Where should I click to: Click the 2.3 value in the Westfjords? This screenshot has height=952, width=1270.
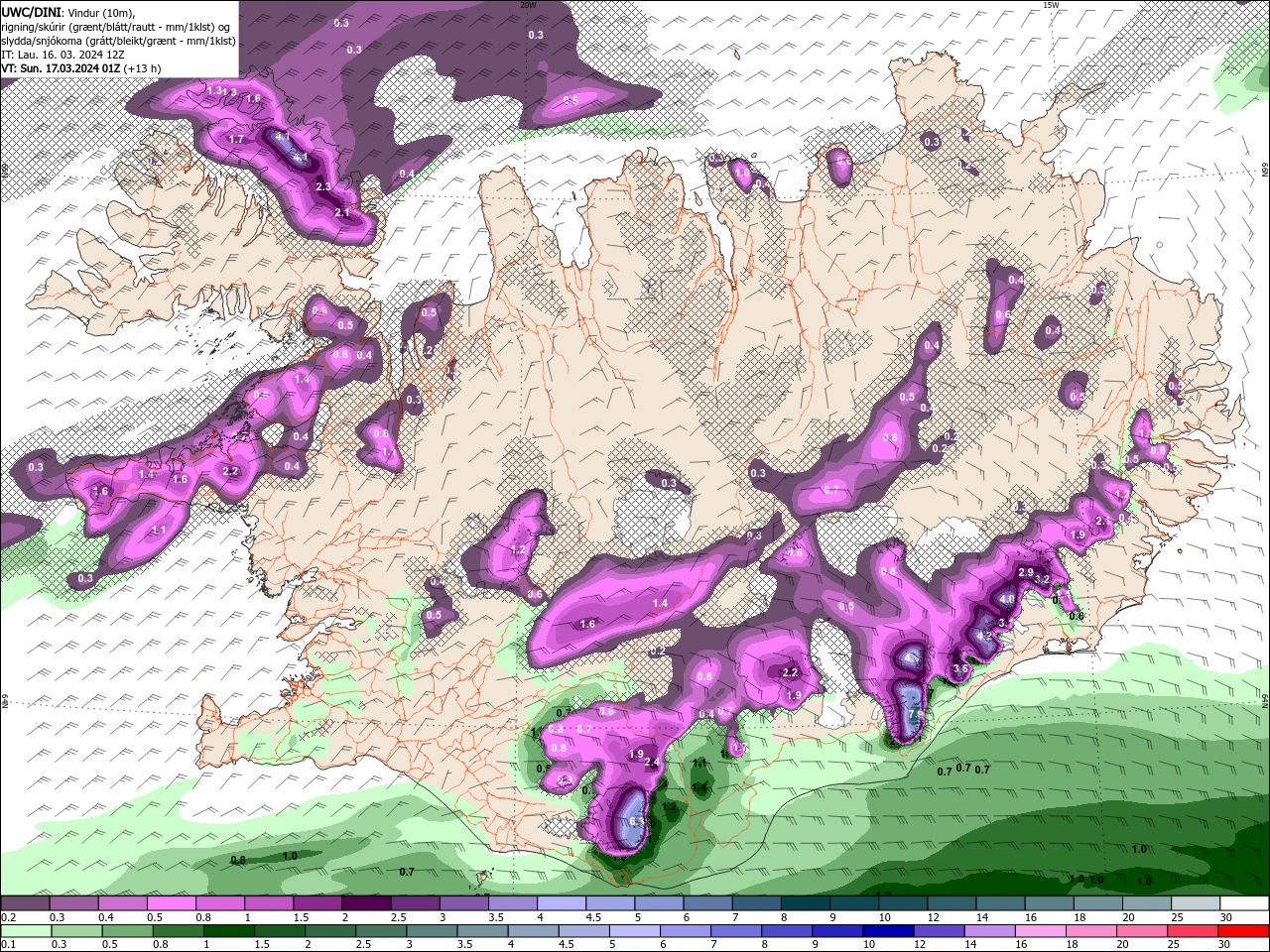tap(323, 186)
